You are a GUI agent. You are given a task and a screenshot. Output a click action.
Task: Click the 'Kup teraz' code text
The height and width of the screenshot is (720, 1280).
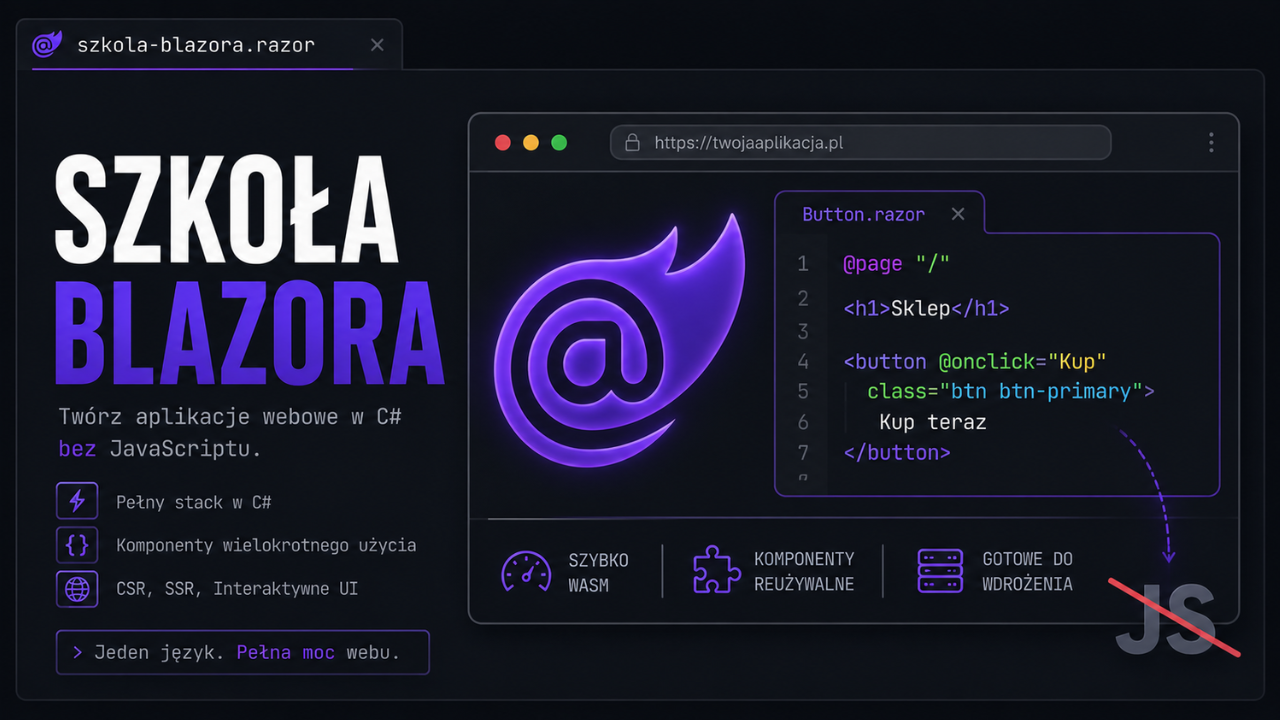(x=933, y=422)
